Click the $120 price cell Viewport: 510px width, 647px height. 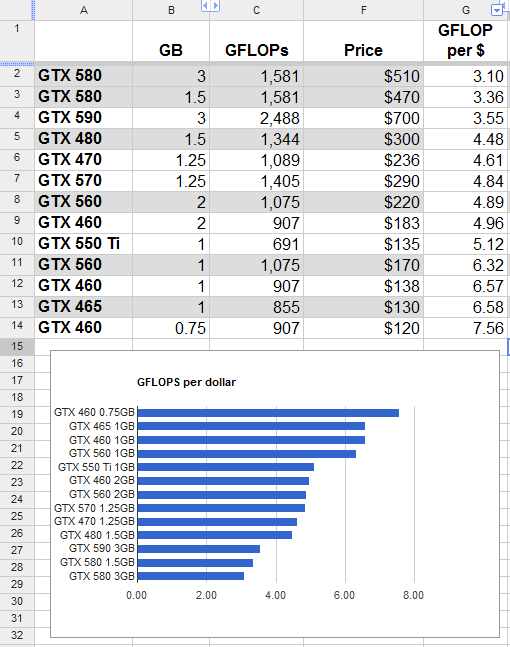pos(364,328)
